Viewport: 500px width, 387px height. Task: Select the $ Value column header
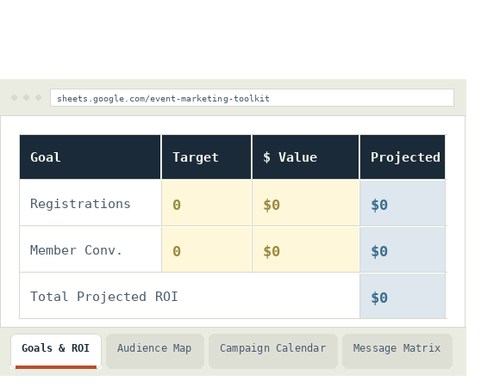(305, 157)
